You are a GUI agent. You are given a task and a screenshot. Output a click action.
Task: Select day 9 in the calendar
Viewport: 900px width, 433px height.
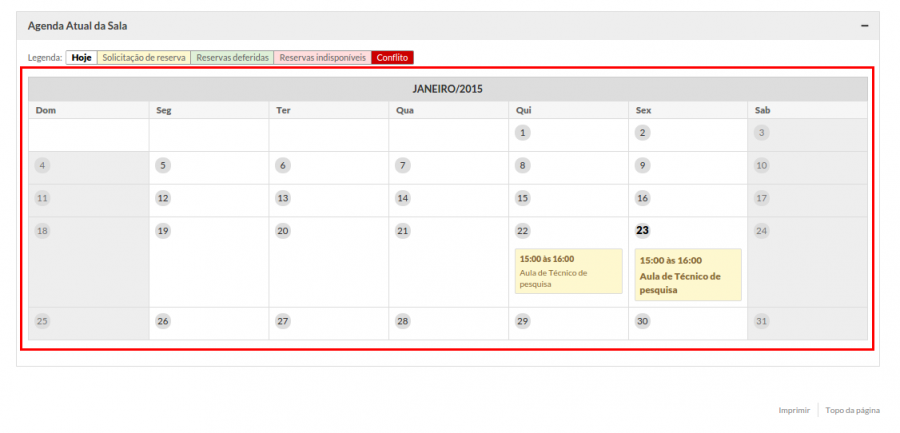pos(642,166)
